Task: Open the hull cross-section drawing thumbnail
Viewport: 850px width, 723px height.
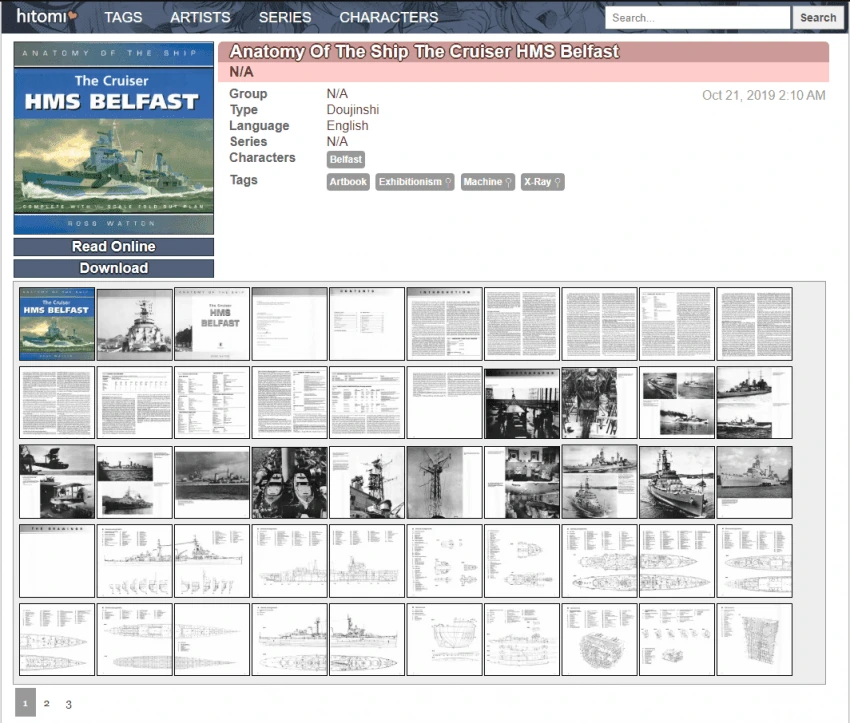Action: [445, 640]
